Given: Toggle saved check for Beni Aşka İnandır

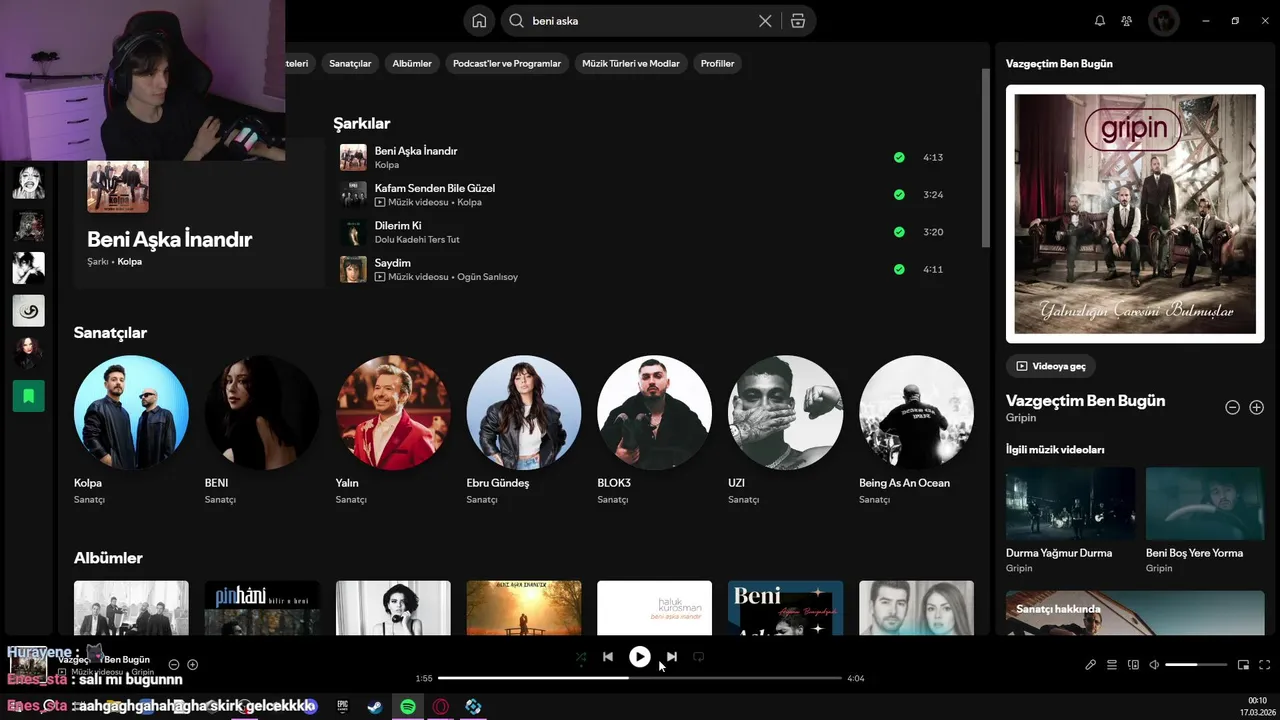Looking at the screenshot, I should (899, 157).
